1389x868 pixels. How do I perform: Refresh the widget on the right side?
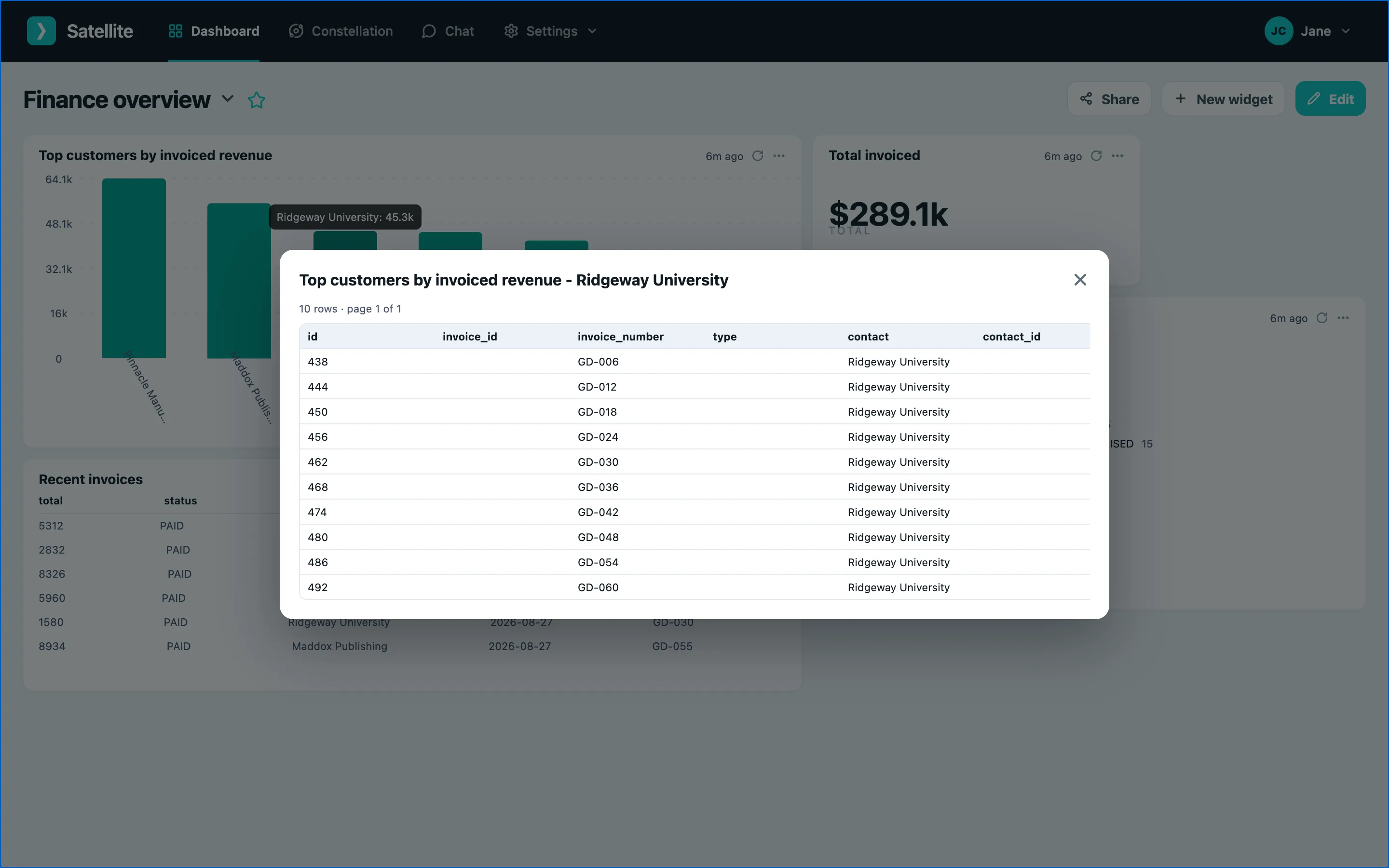pyautogui.click(x=1322, y=318)
